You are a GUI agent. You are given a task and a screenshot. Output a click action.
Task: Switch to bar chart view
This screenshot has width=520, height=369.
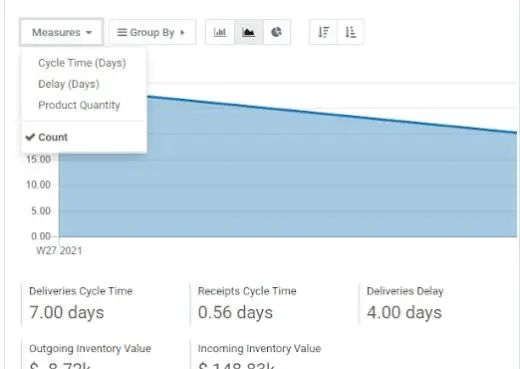pyautogui.click(x=220, y=32)
